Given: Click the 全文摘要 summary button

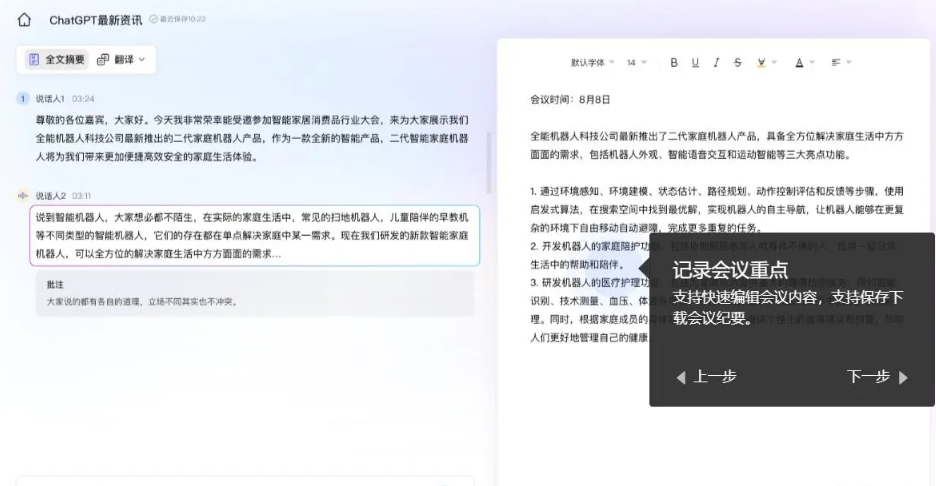Looking at the screenshot, I should coord(57,60).
